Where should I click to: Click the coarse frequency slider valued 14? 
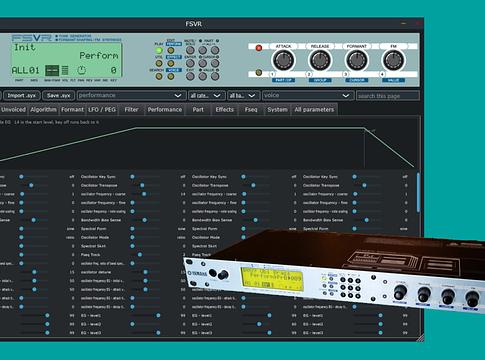coord(145,194)
